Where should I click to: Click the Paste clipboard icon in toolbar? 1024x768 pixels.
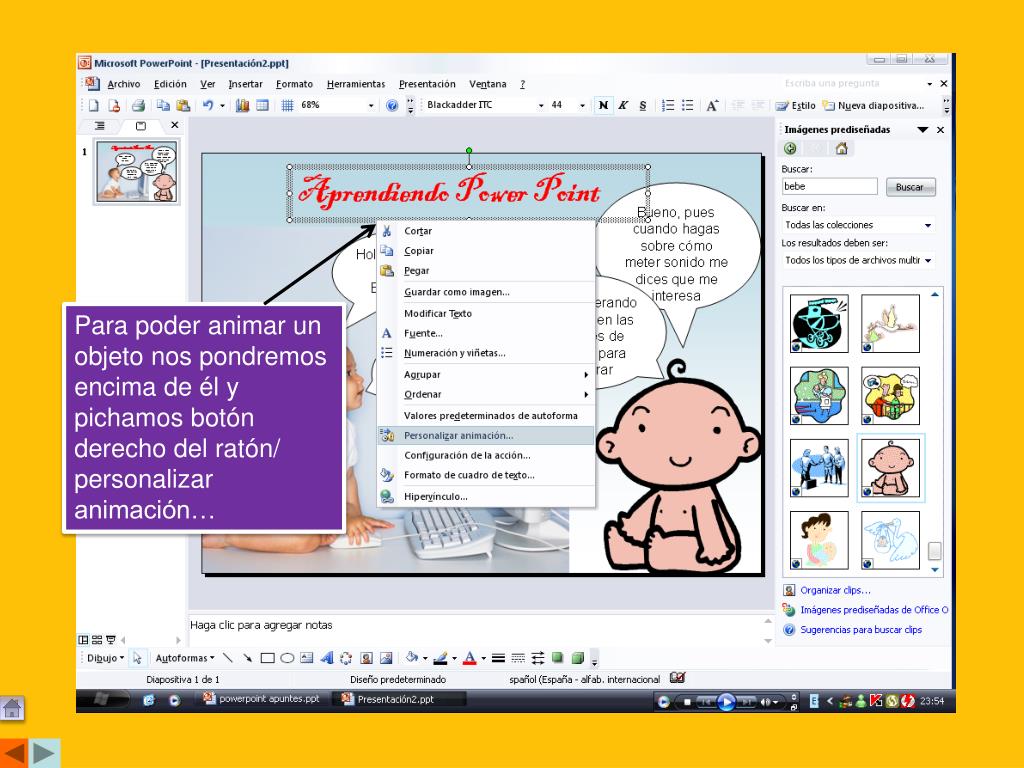point(183,105)
